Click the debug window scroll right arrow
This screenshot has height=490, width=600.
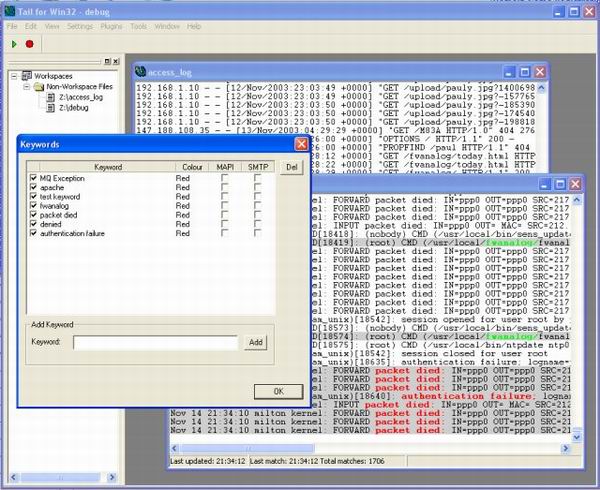(565, 448)
